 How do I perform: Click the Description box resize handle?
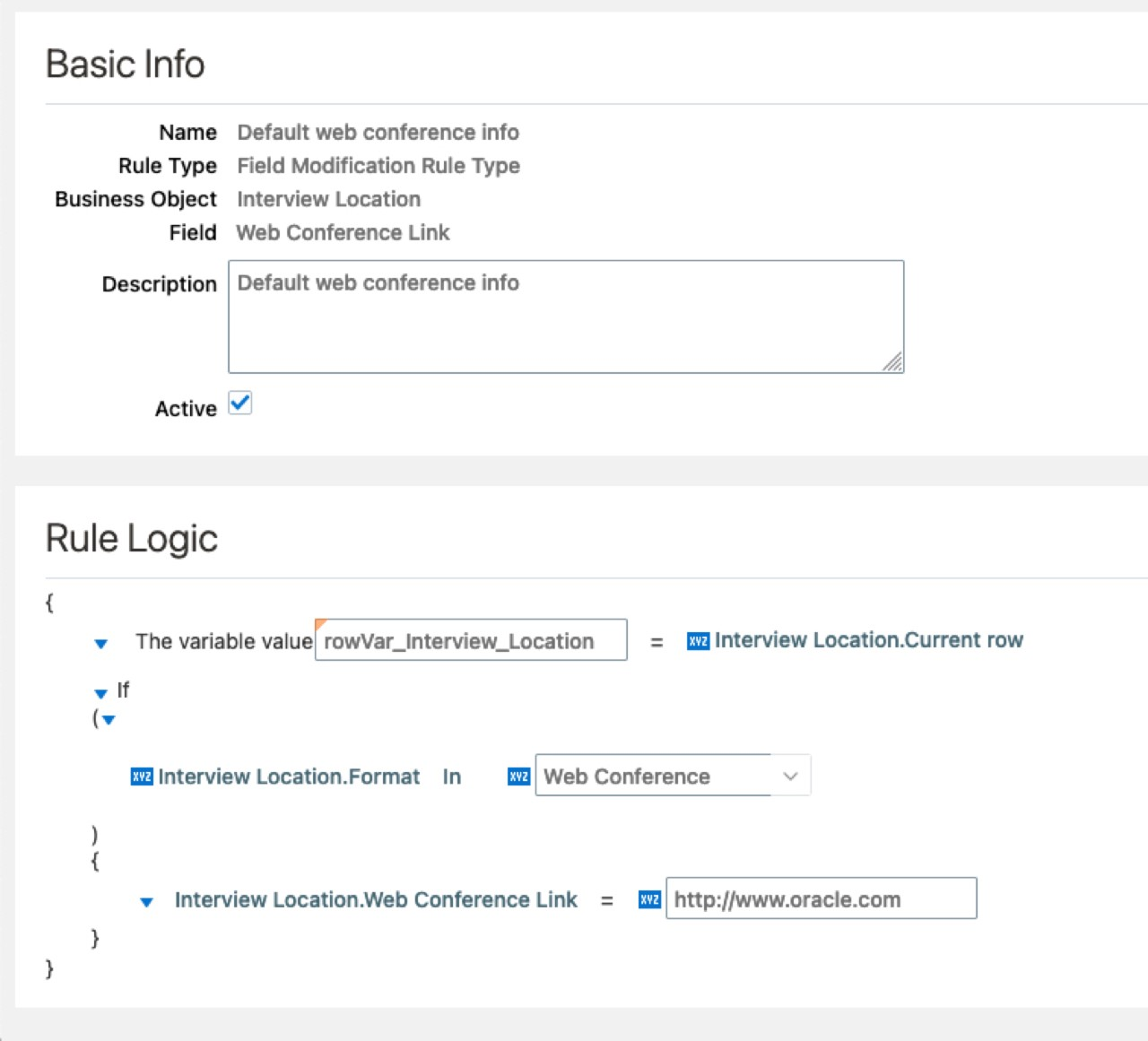pyautogui.click(x=893, y=362)
